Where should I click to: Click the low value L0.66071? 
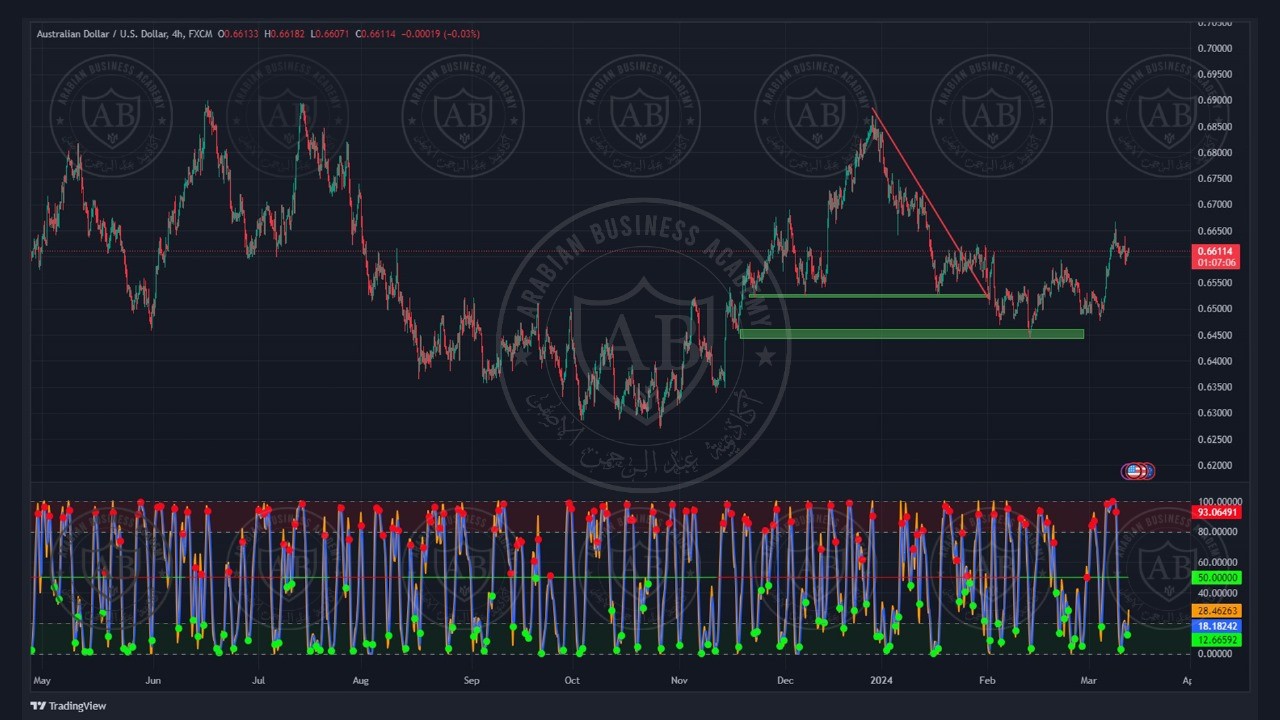[330, 34]
